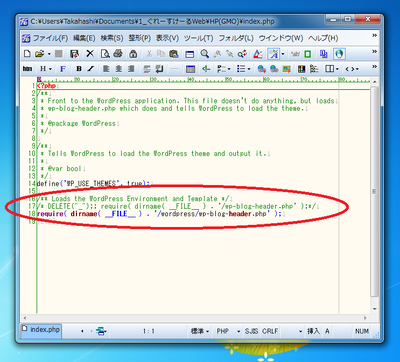Switch to the index.php document tab
400x362 pixels.
pos(41,330)
